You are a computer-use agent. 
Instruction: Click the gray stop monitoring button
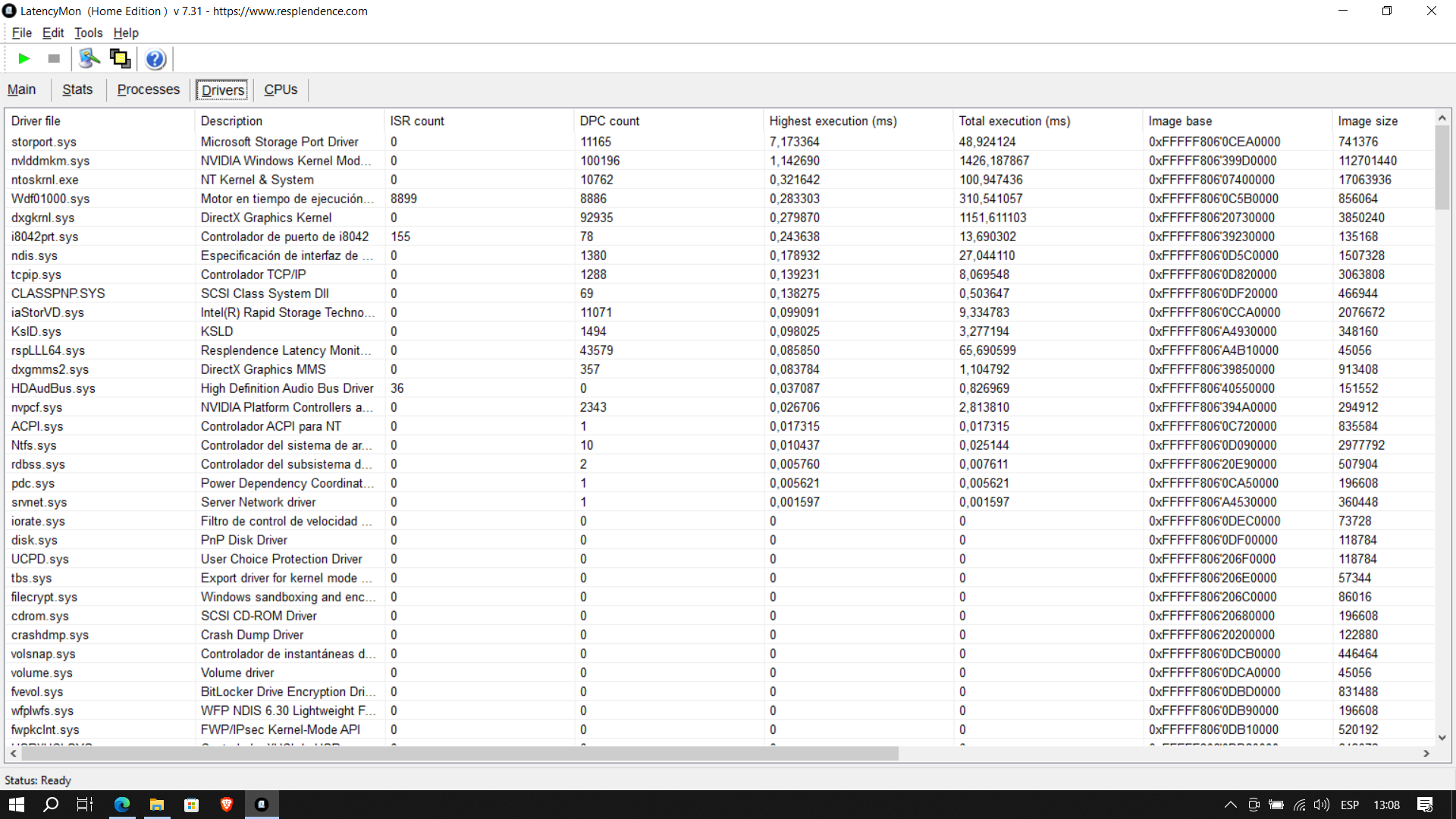[x=54, y=58]
